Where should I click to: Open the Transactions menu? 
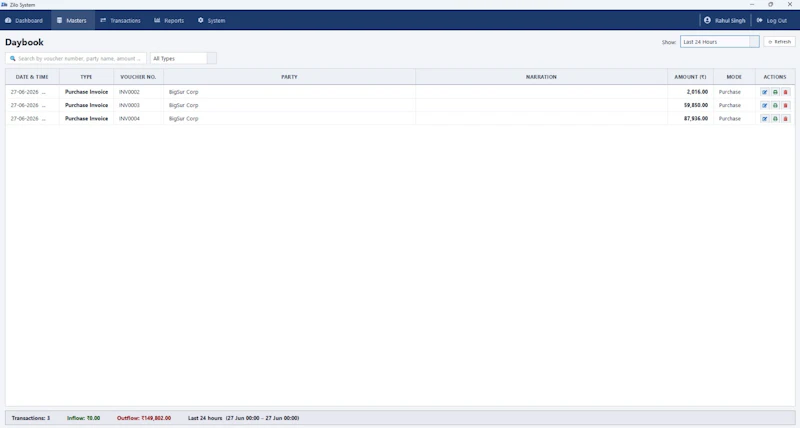[x=120, y=20]
